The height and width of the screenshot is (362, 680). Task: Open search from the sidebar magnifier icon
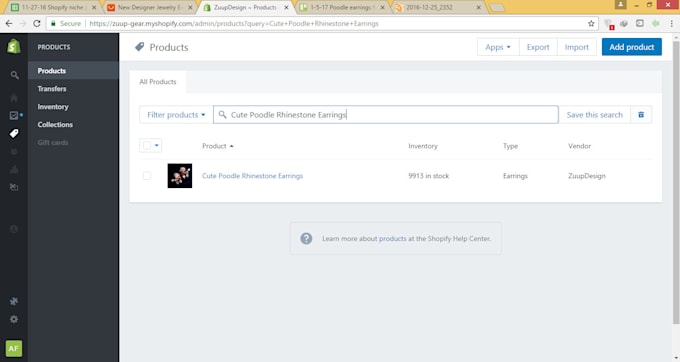(14, 75)
